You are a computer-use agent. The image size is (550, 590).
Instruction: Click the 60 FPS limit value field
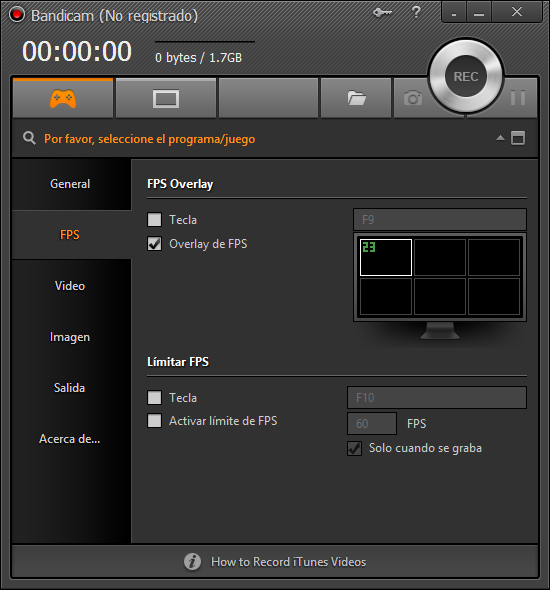tap(372, 423)
